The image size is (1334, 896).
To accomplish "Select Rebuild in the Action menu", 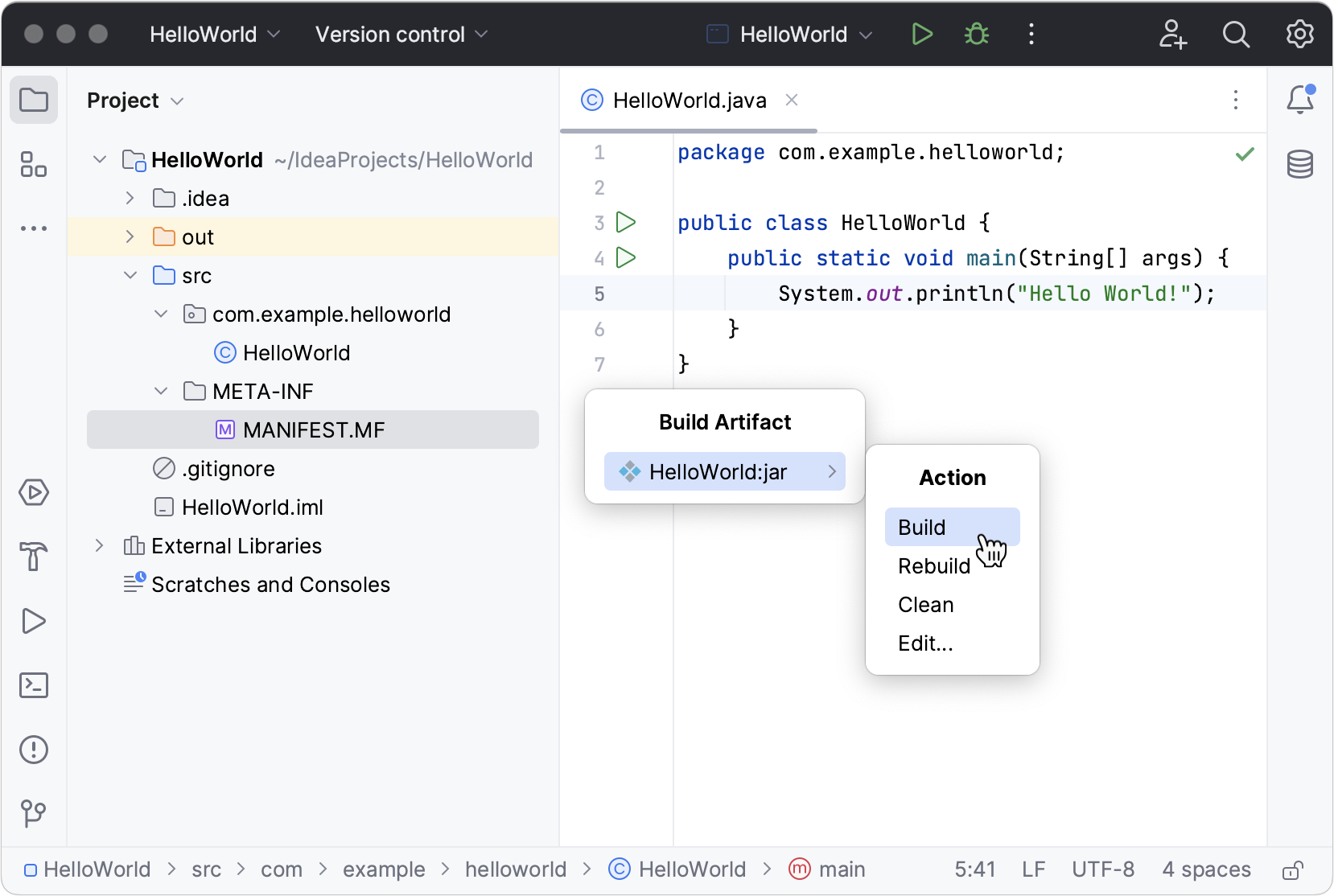I will coord(933,565).
